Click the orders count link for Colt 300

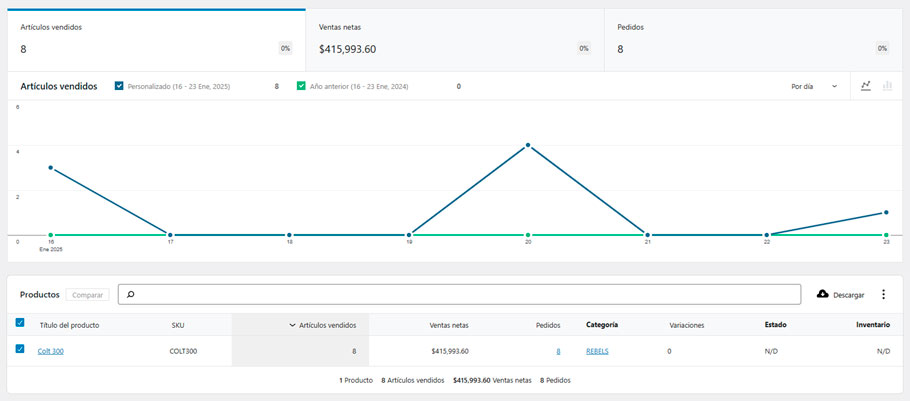[558, 351]
